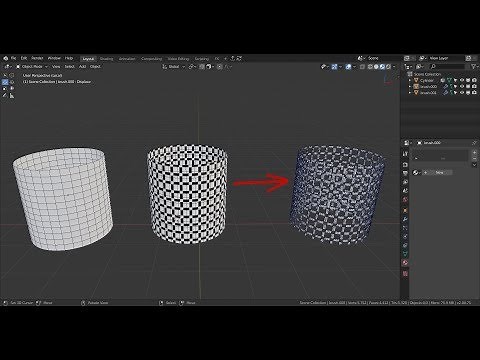Open the viewport View menu
480x360 pixels.
coord(56,67)
